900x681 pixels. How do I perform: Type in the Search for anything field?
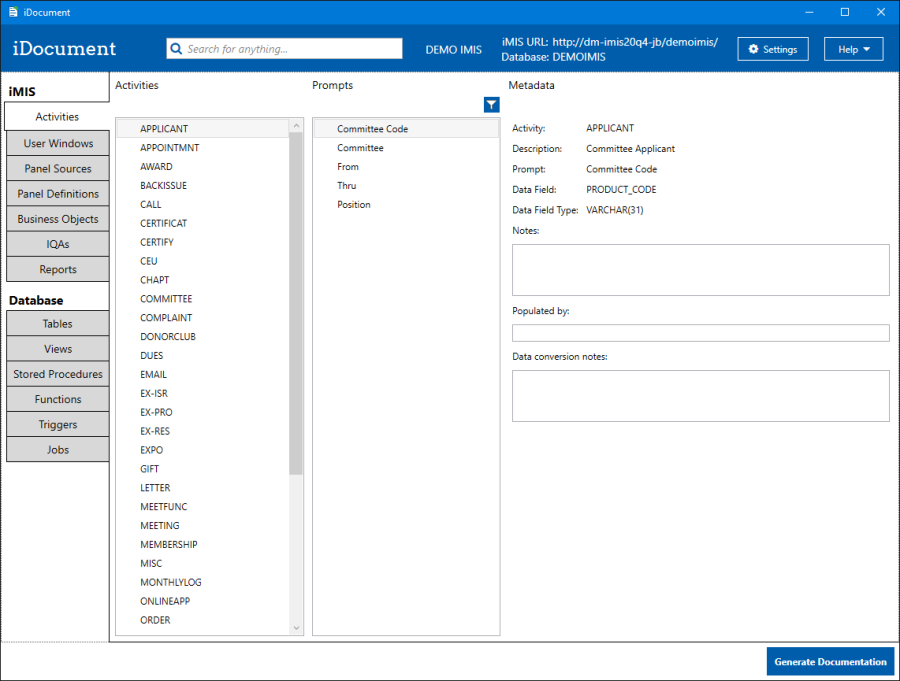coord(290,49)
